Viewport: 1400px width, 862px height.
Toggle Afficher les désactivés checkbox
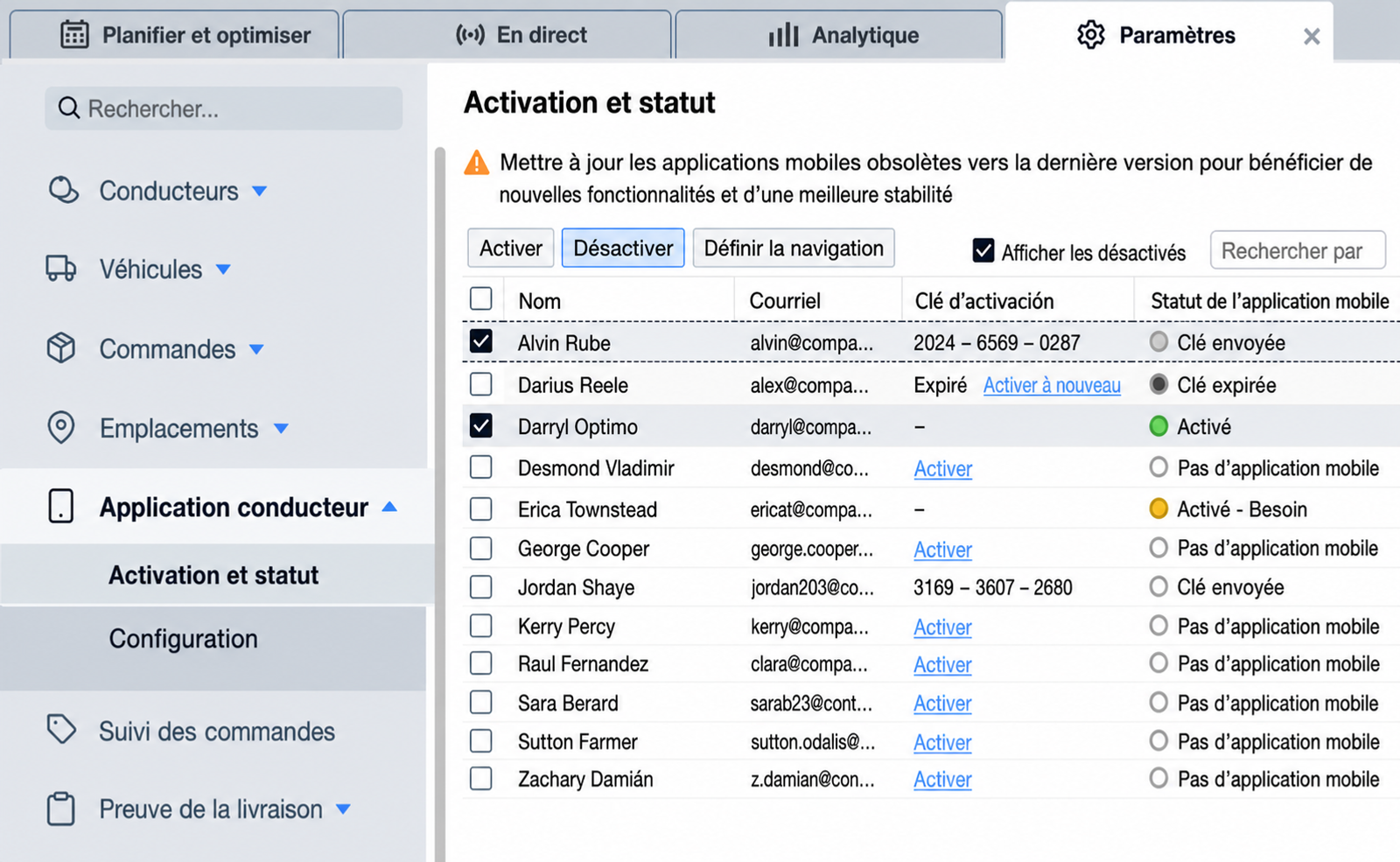tap(983, 251)
